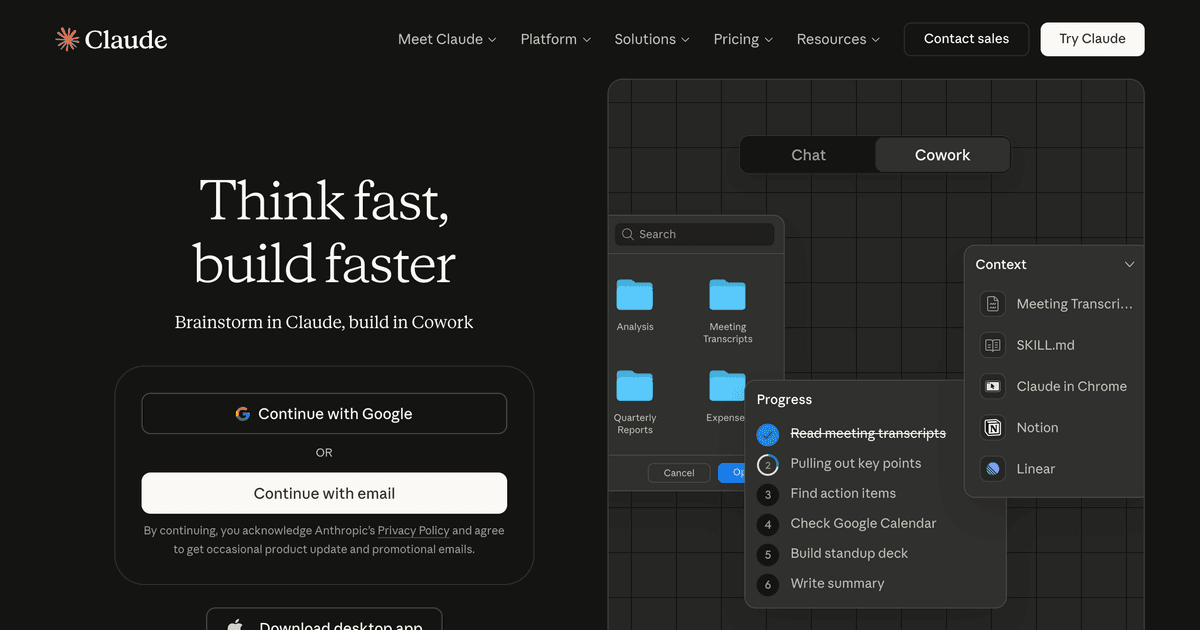
Task: Open the Quarterly Reports folder icon
Action: (635, 386)
